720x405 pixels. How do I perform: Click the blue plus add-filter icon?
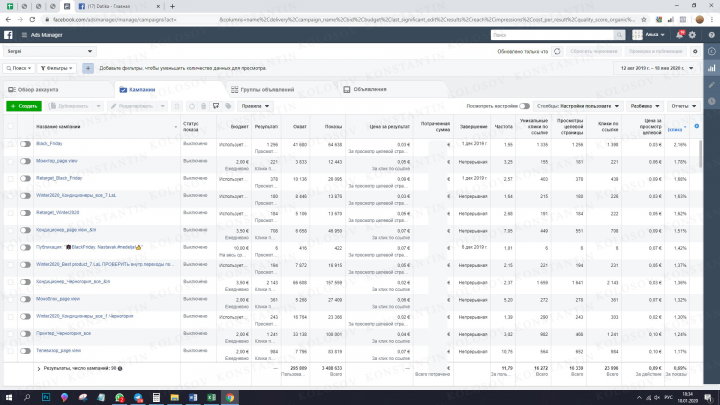(88, 68)
